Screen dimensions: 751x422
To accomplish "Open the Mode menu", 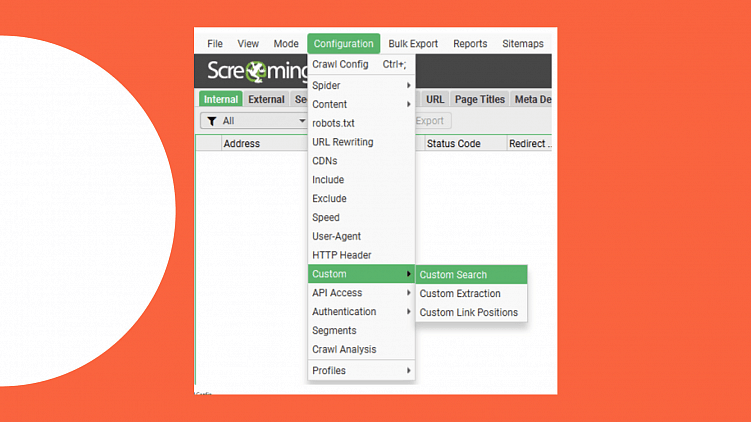I will pyautogui.click(x=286, y=44).
